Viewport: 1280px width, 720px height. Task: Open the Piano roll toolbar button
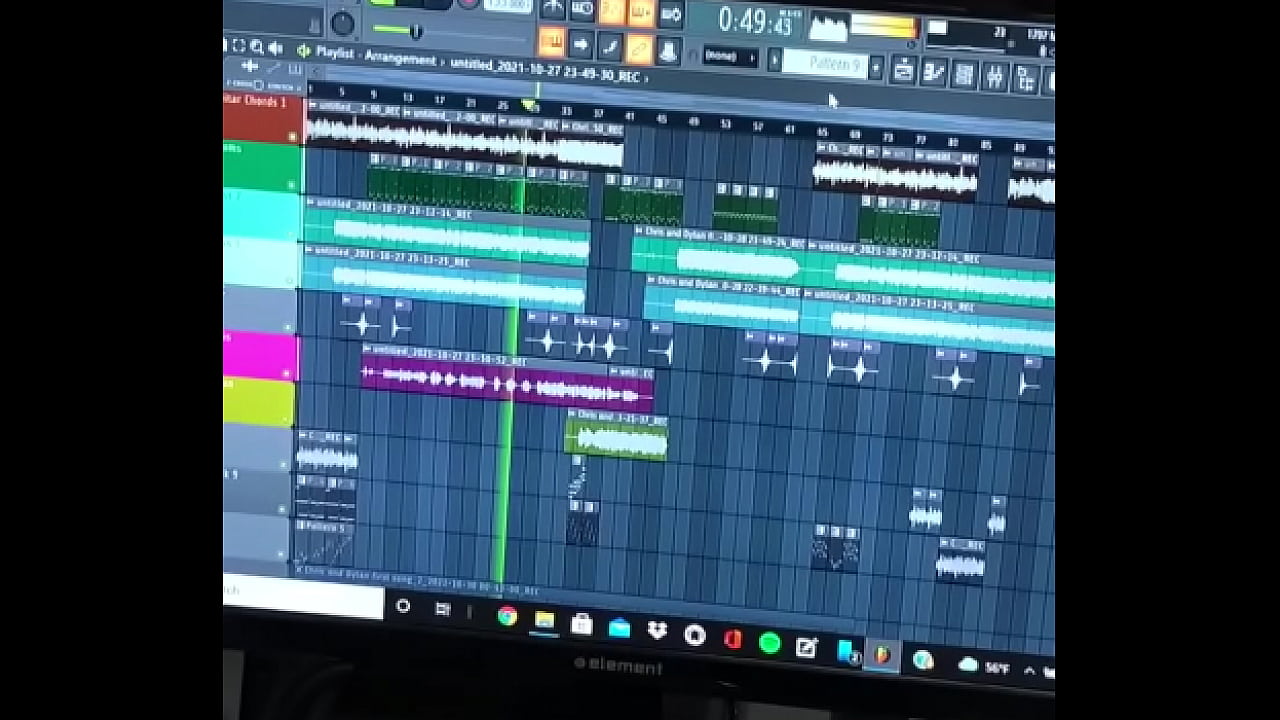934,72
